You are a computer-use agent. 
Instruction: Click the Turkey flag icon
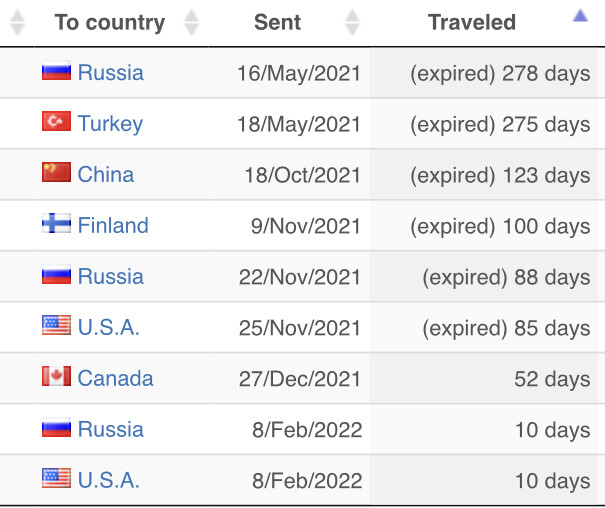click(56, 121)
